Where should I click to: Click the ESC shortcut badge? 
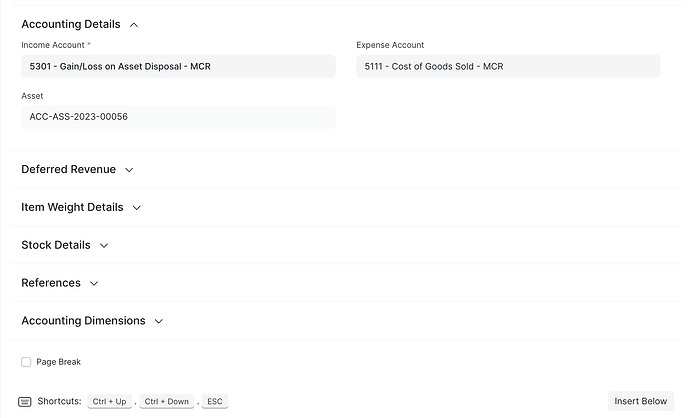click(x=215, y=401)
